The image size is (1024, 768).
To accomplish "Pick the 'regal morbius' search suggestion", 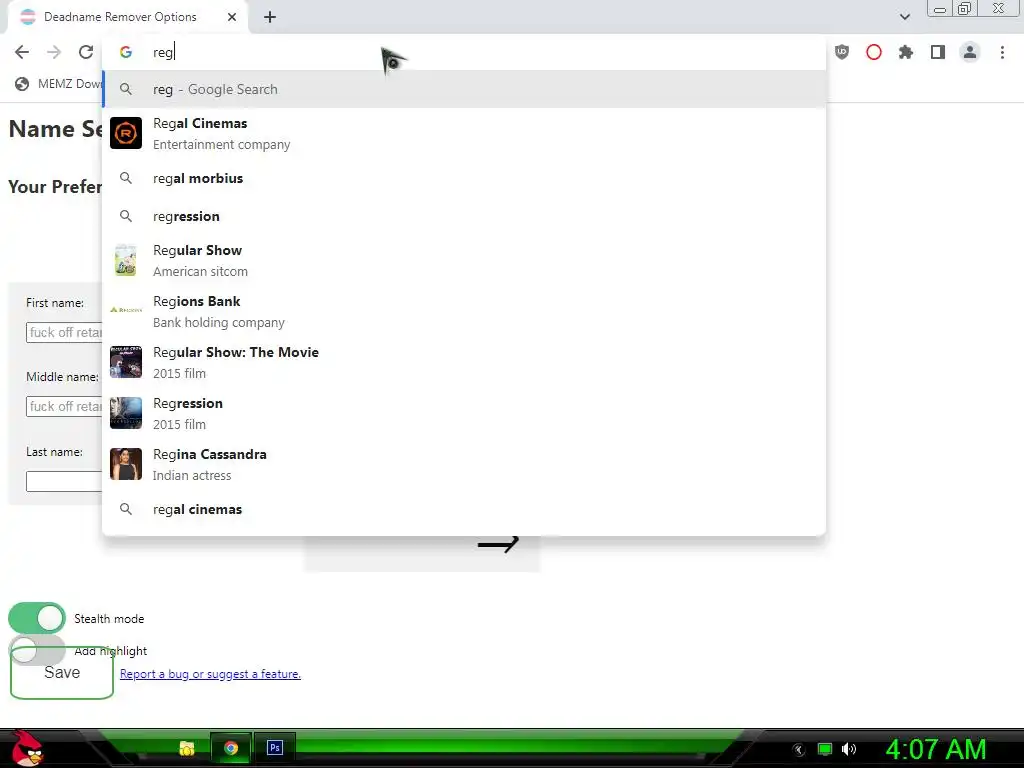I will click(464, 178).
